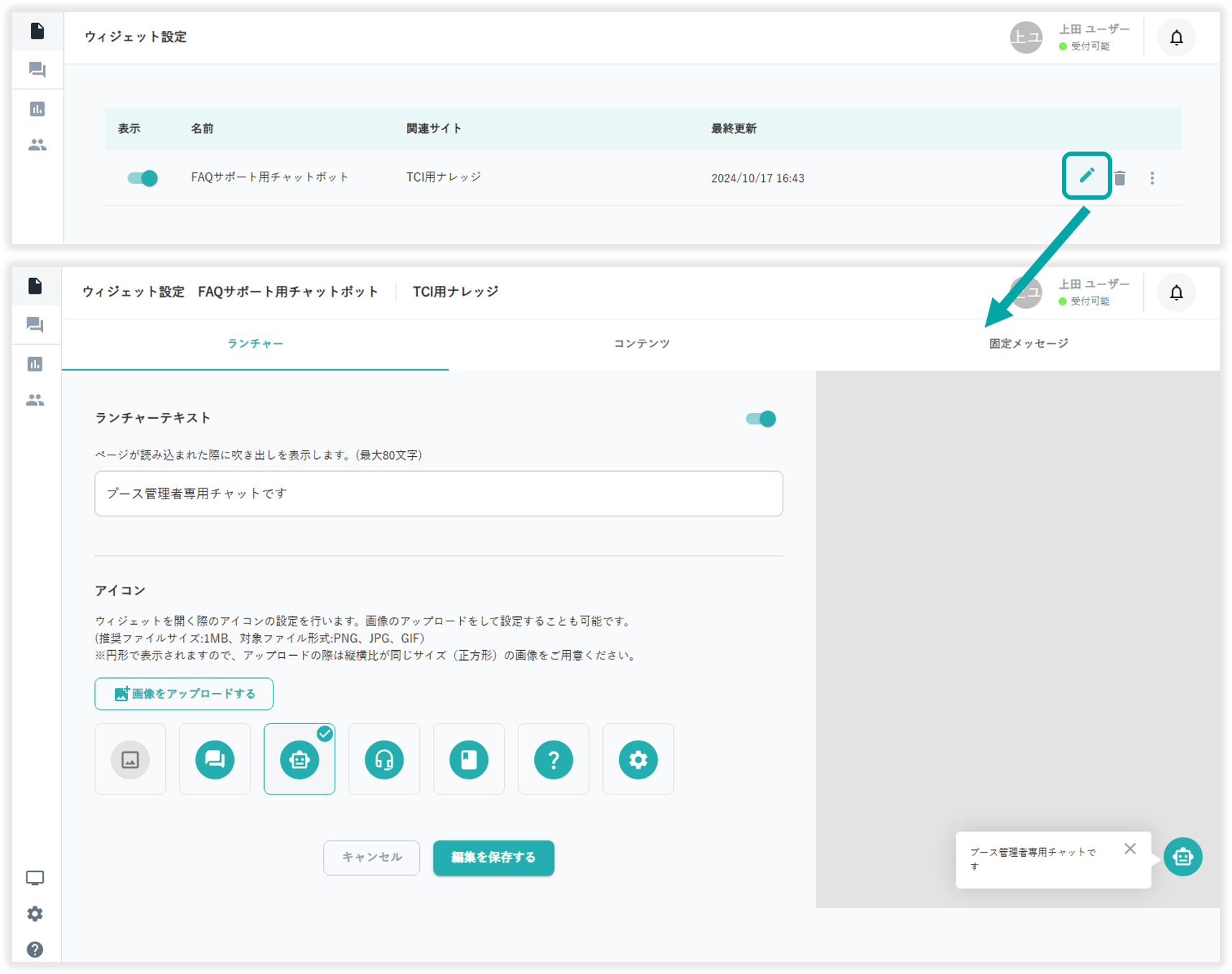Click 上田 ユーザー name in top header
This screenshot has height=974, width=1232.
pos(1094,29)
